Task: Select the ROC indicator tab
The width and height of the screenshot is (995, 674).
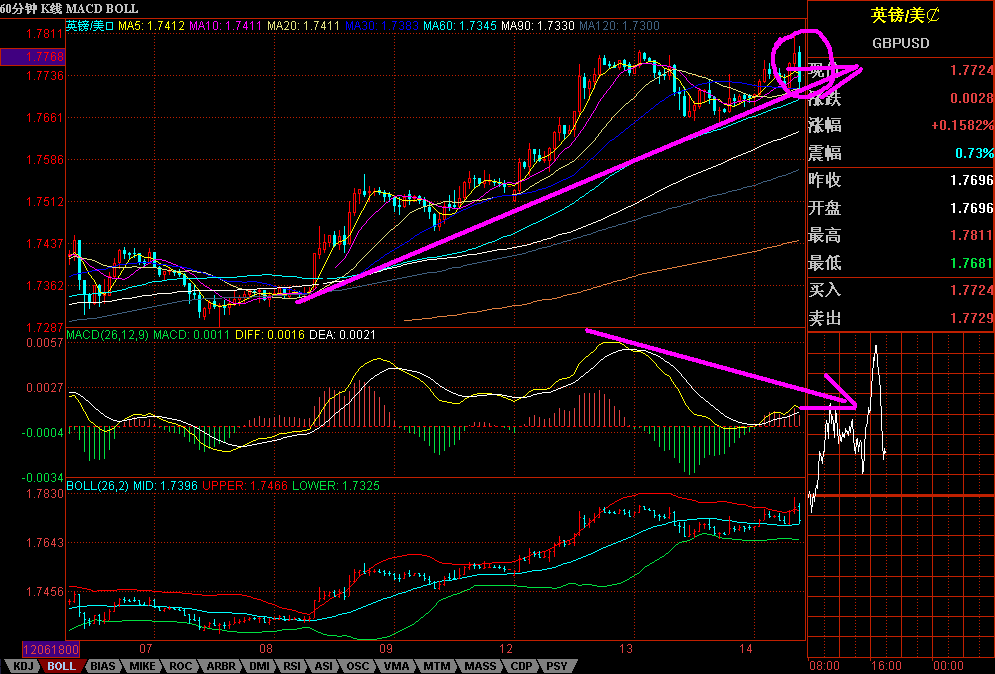Action: (181, 666)
